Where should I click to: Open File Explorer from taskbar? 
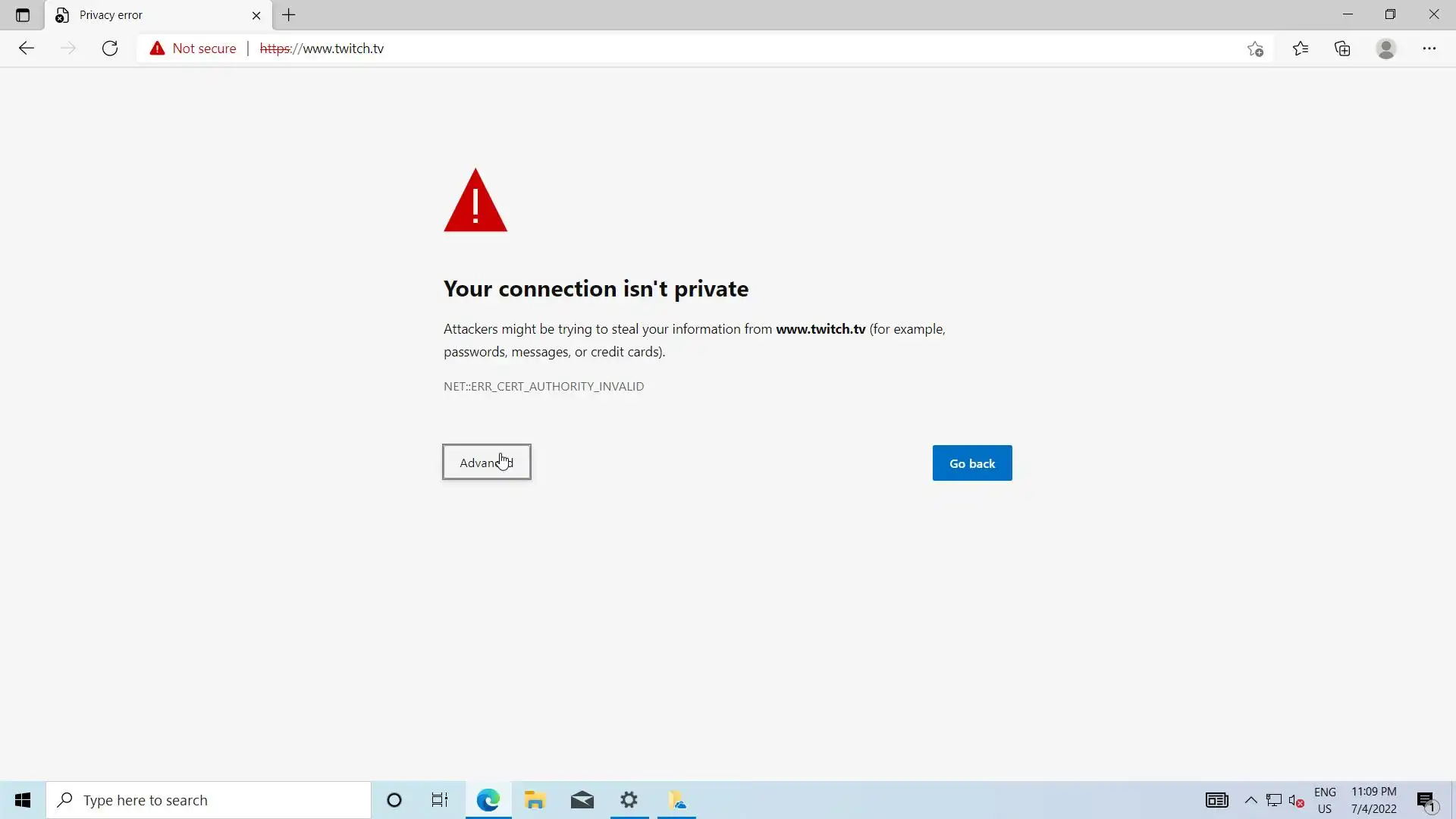pyautogui.click(x=535, y=800)
